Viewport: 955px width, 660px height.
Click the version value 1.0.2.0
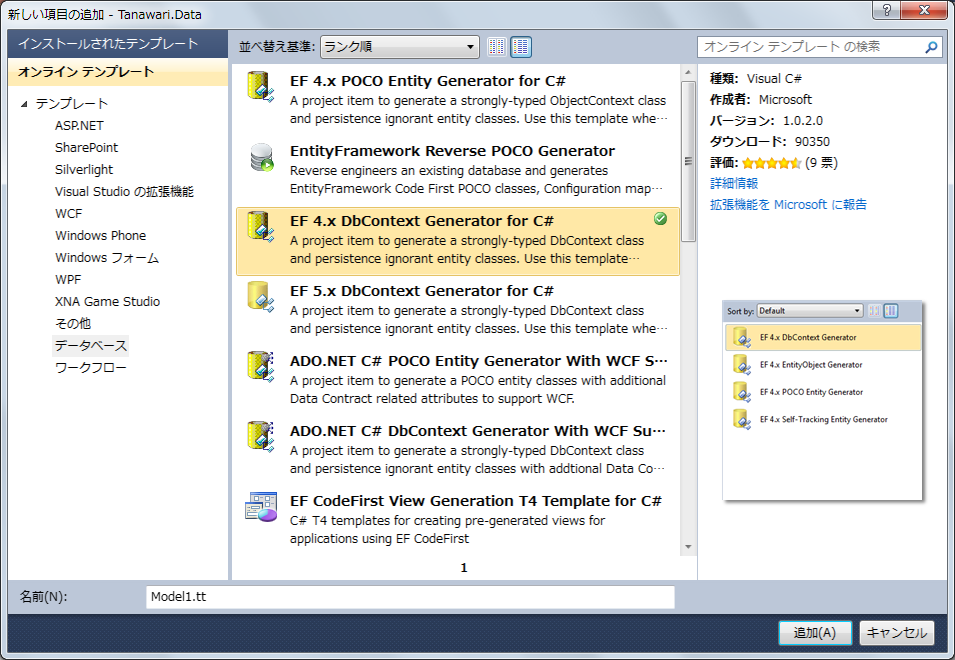[803, 121]
